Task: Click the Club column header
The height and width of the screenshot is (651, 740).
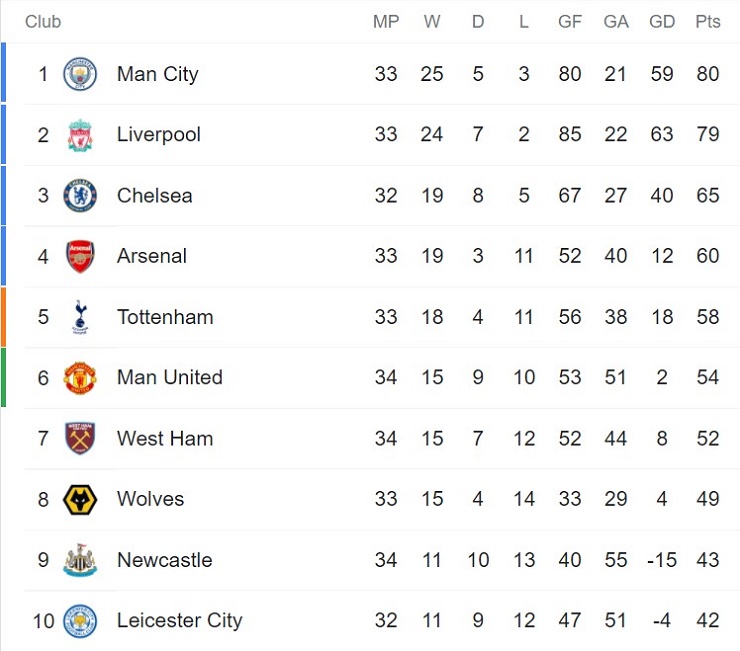Action: click(42, 22)
